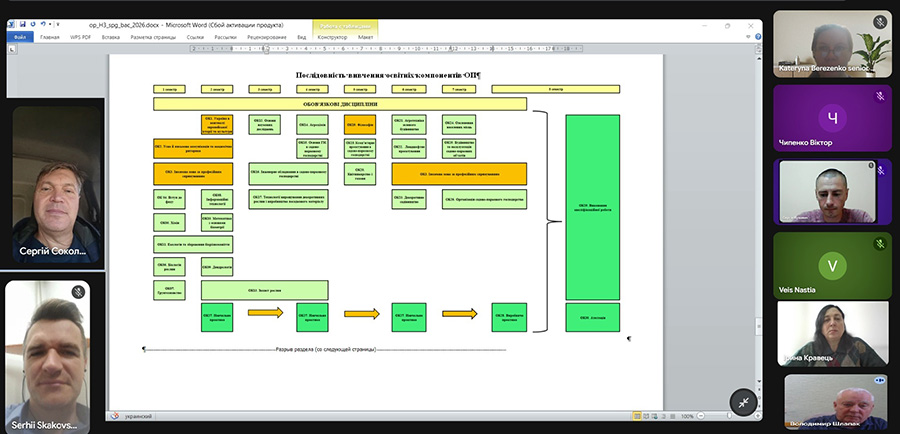Viewport: 900px width, 434px height.
Task: Toggle muted mic on Чипенко Віктор tile
Action: pyautogui.click(x=880, y=95)
